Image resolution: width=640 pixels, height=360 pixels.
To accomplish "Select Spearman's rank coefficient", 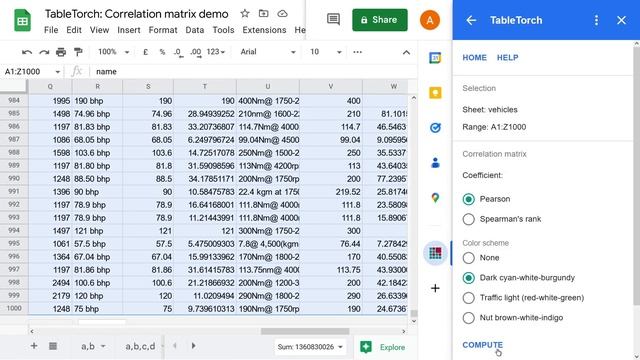I will point(469,219).
